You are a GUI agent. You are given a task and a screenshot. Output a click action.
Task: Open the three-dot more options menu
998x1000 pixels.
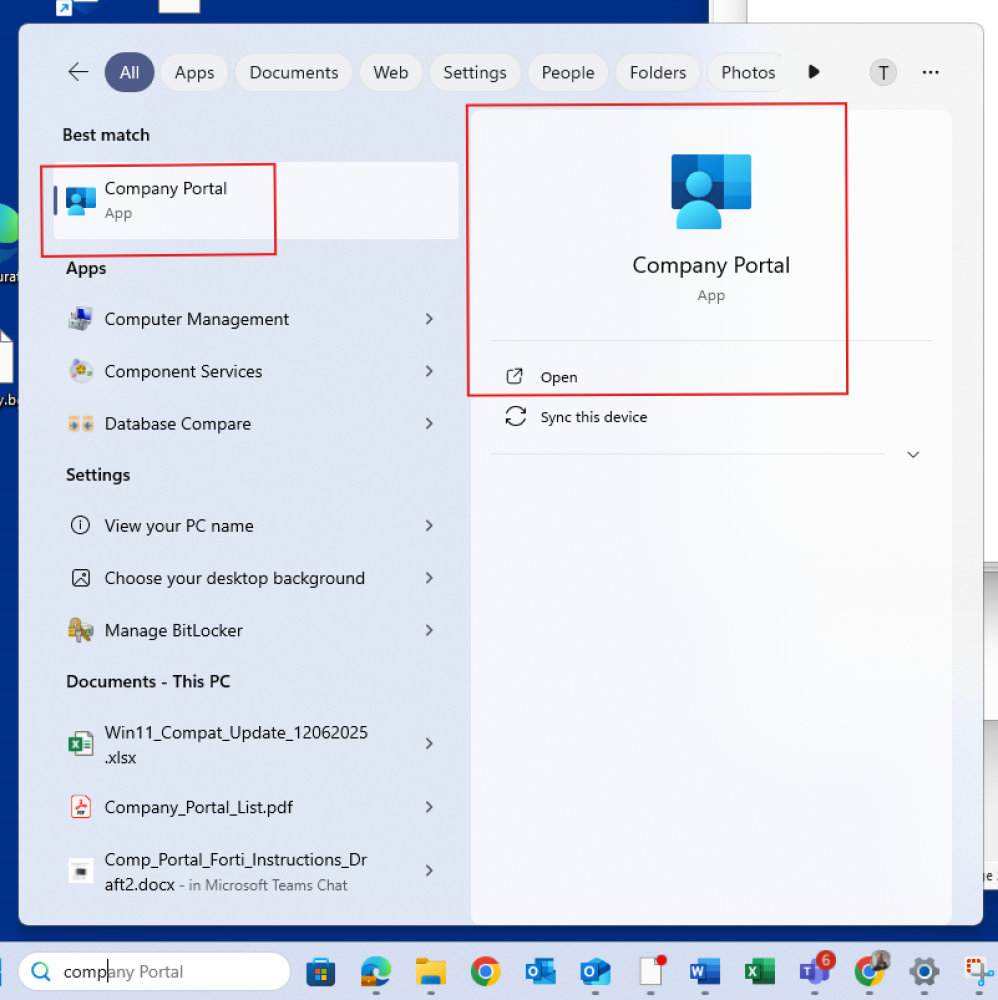tap(930, 72)
